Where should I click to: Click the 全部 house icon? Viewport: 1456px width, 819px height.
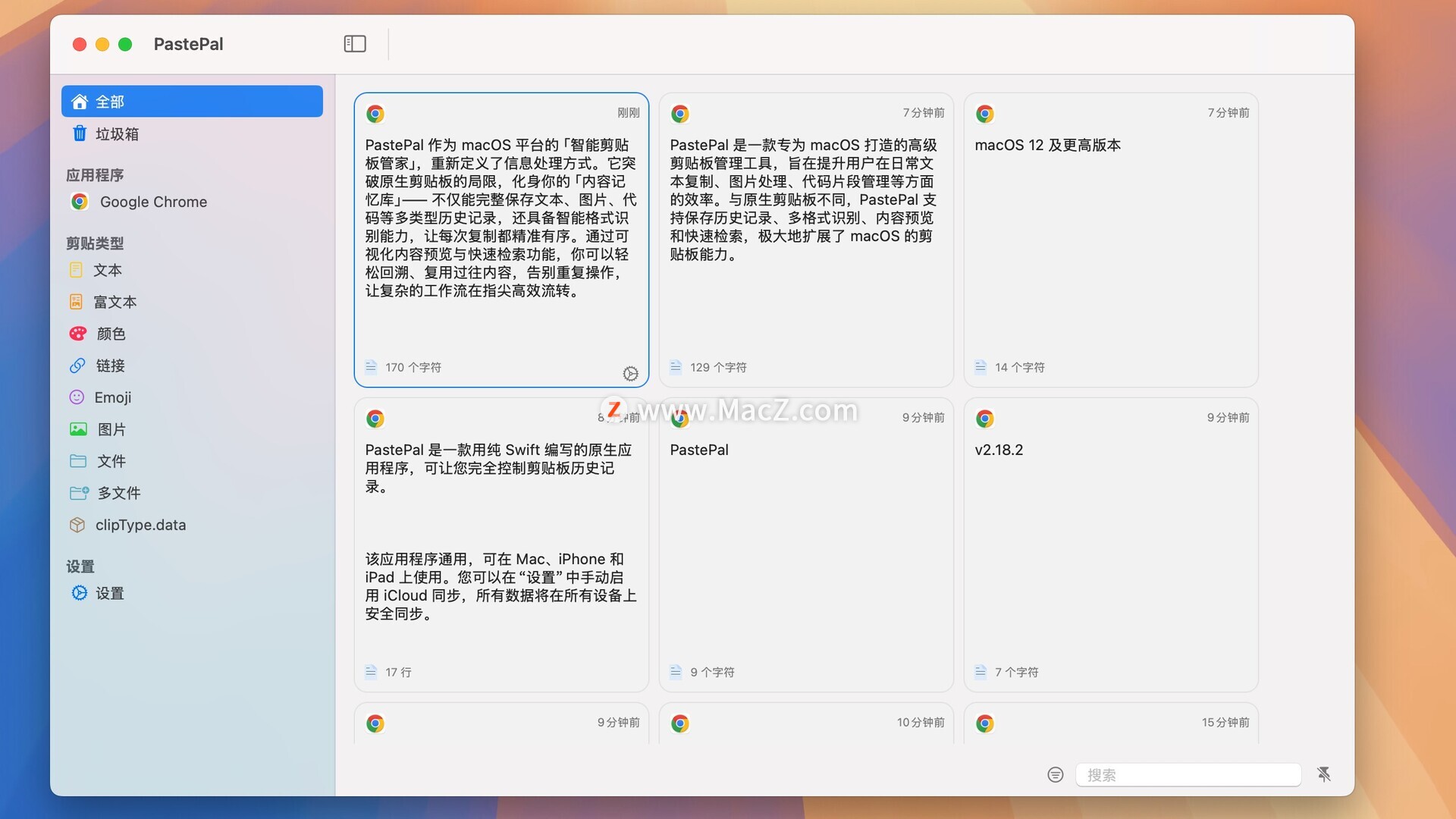click(80, 102)
